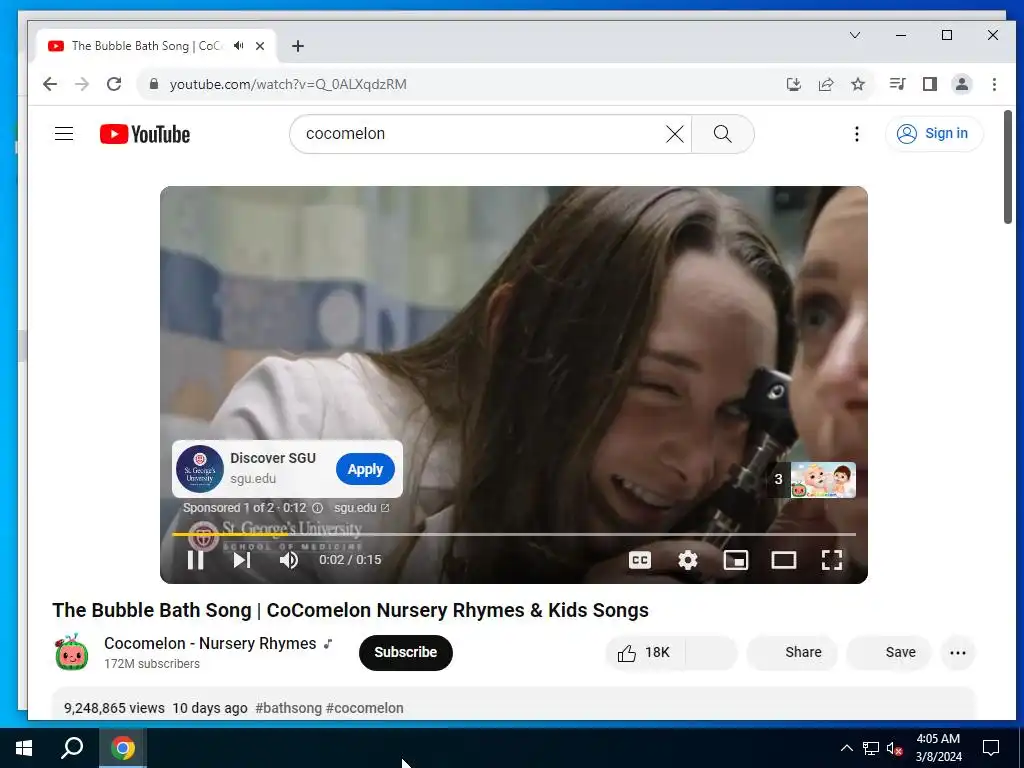Click the Apply ad button
This screenshot has width=1024, height=768.
(365, 469)
